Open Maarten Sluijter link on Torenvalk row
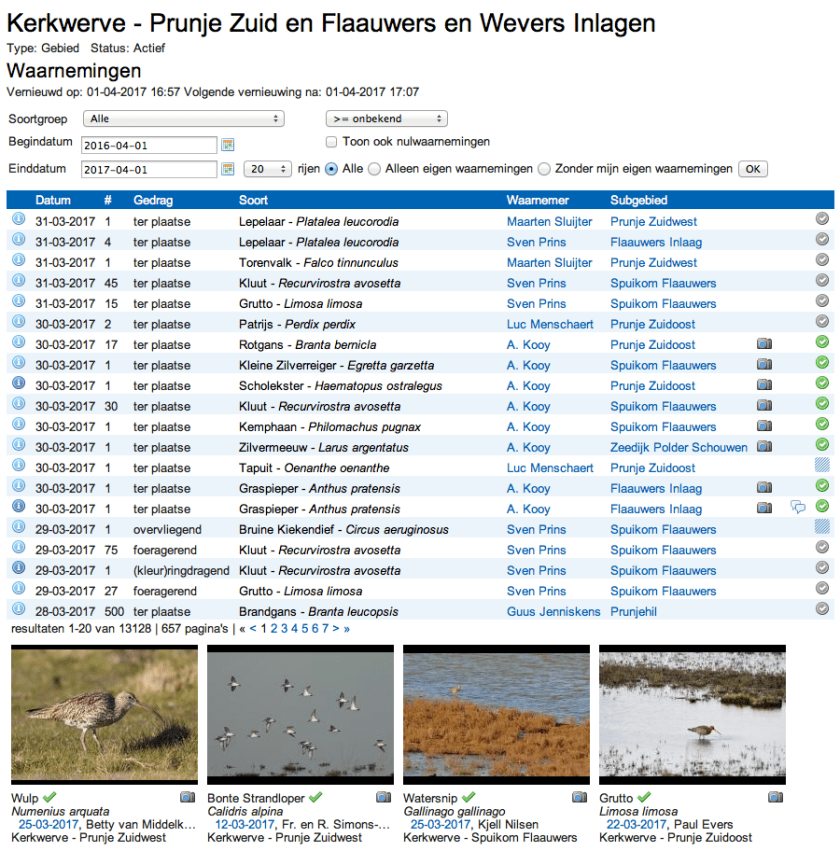 (x=549, y=263)
